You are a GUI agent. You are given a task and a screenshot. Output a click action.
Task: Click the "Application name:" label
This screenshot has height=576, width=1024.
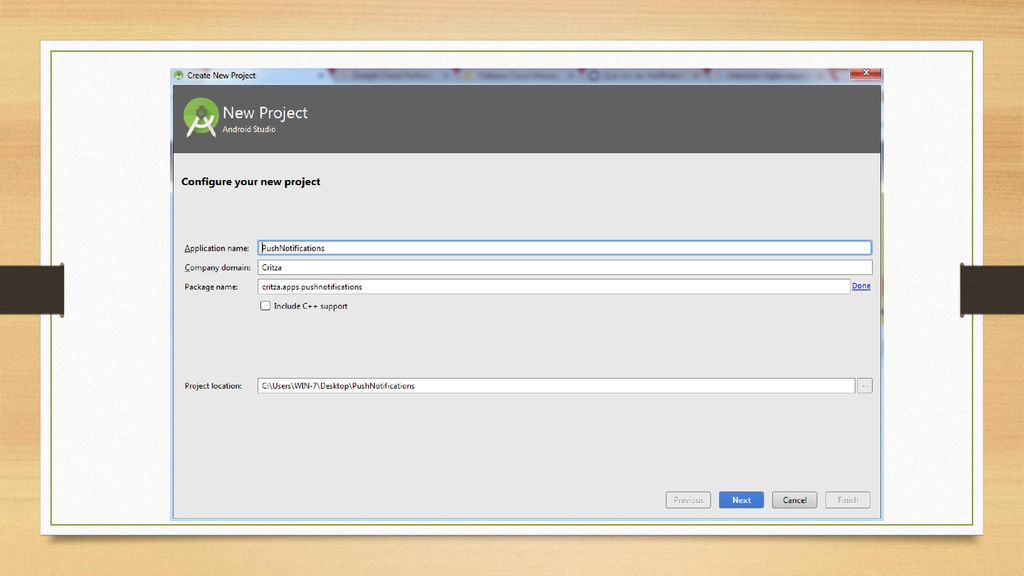point(217,248)
